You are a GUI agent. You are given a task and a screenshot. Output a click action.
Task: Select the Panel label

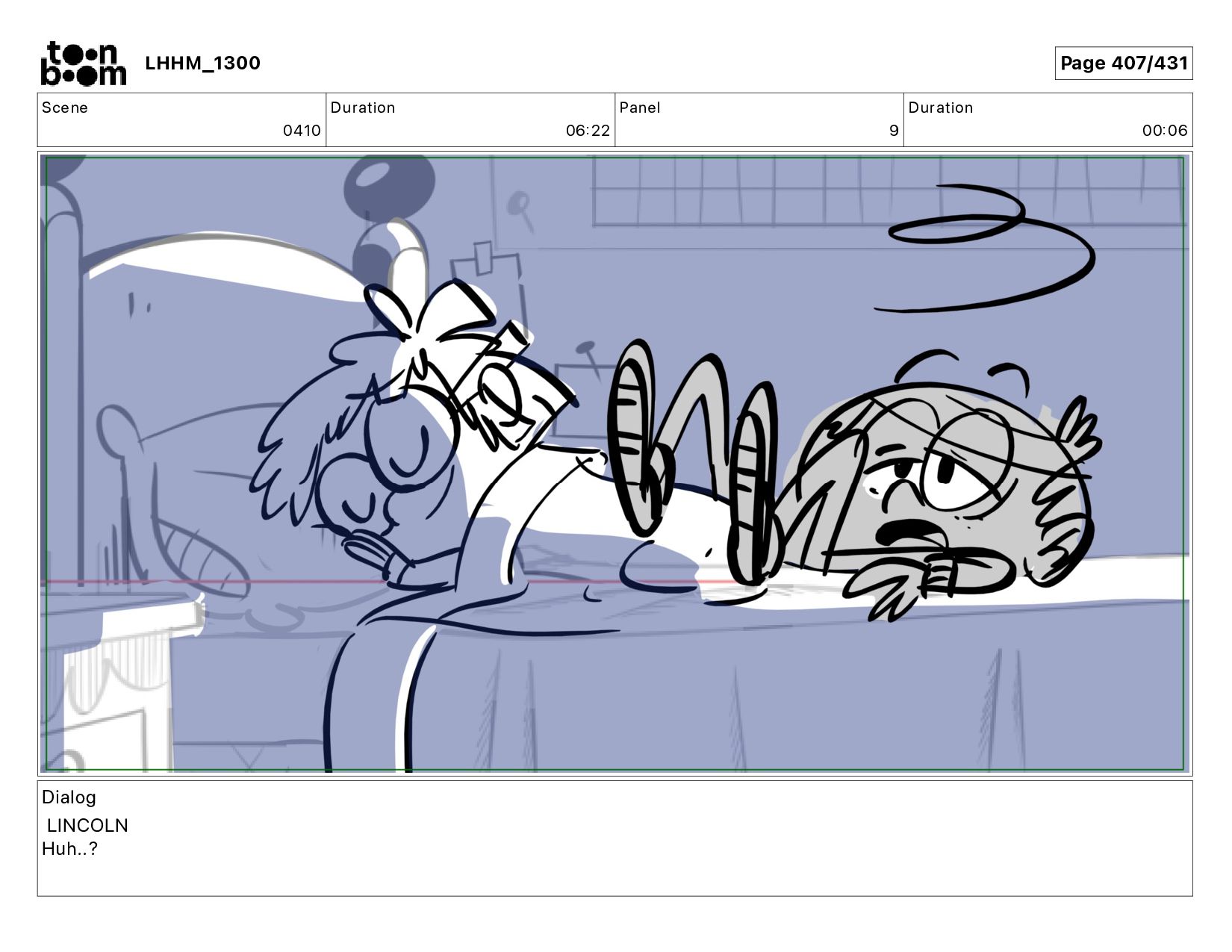[640, 108]
